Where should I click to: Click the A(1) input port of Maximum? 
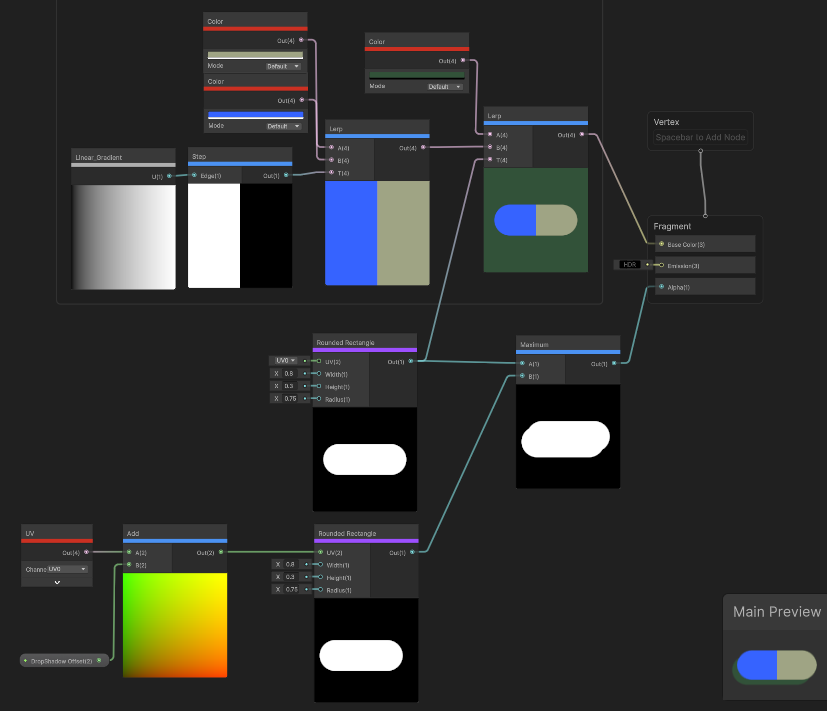522,363
